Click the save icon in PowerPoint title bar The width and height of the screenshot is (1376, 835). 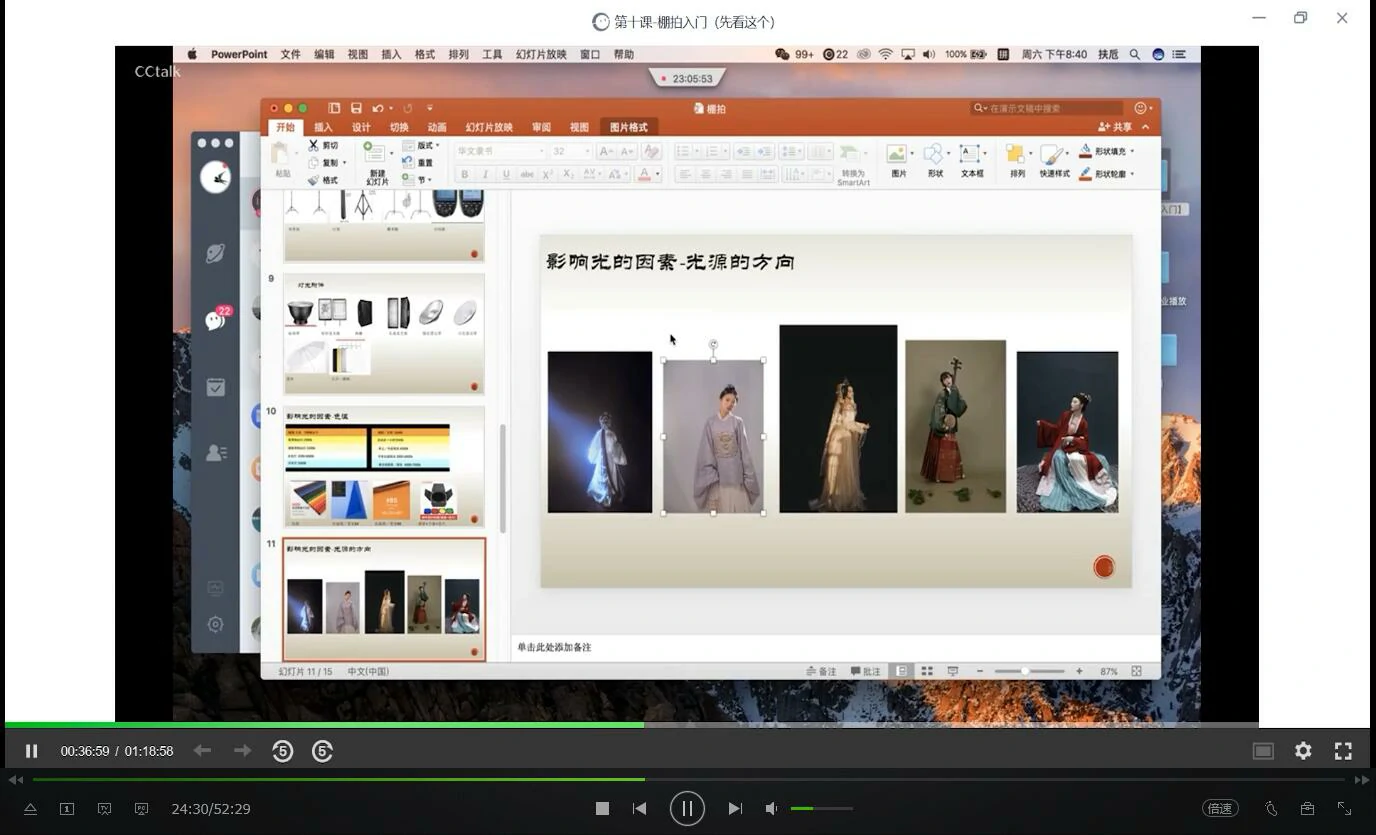pos(356,108)
